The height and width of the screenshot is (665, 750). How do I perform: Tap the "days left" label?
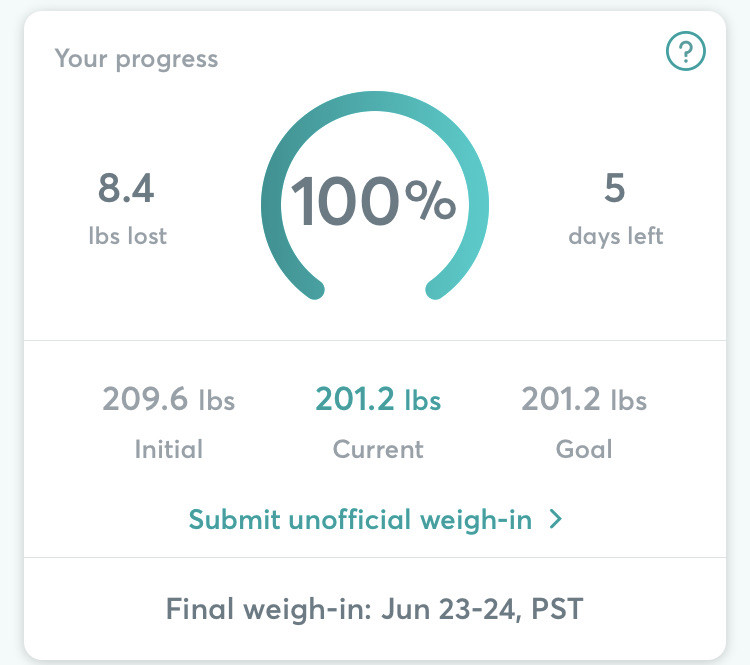(x=615, y=236)
